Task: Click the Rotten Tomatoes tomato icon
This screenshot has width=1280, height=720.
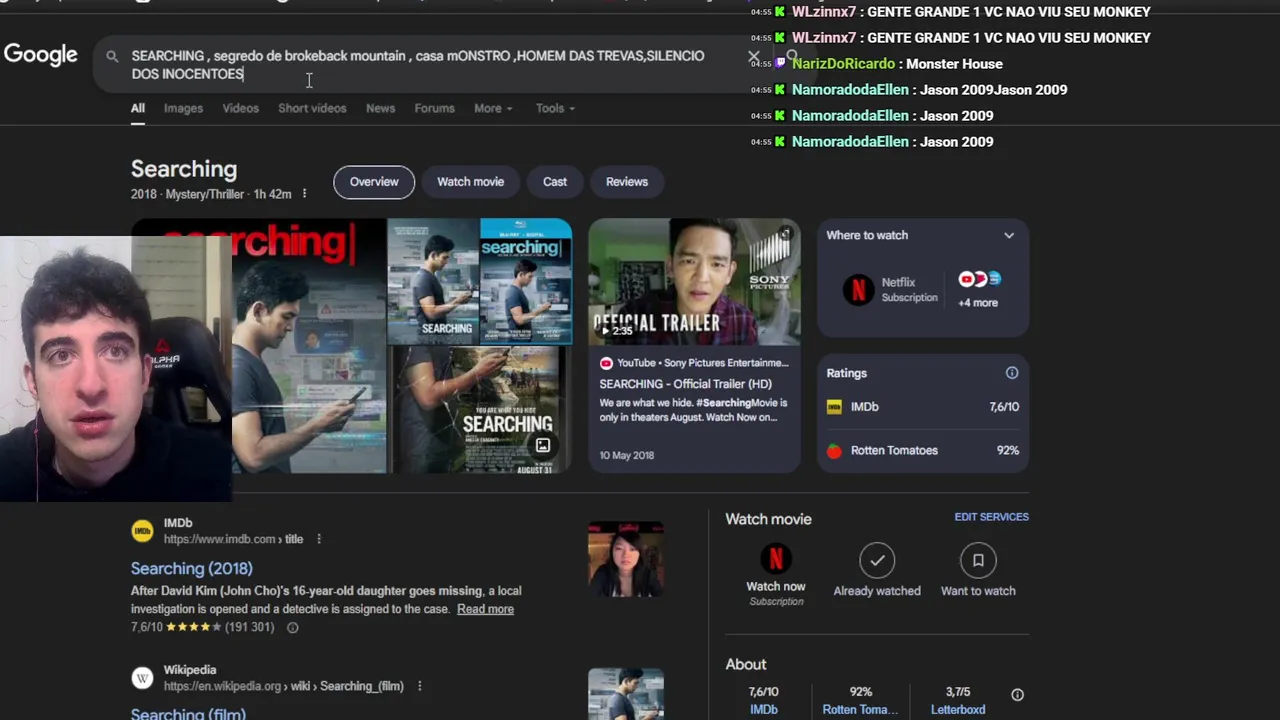Action: point(834,451)
